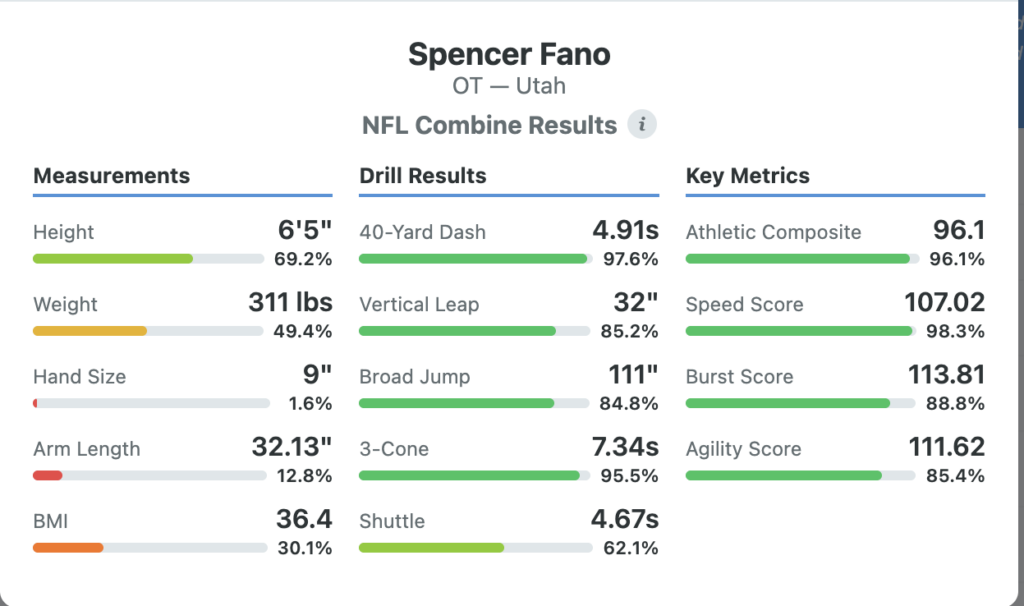1024x606 pixels.
Task: Click the Burst Score label
Action: (739, 377)
